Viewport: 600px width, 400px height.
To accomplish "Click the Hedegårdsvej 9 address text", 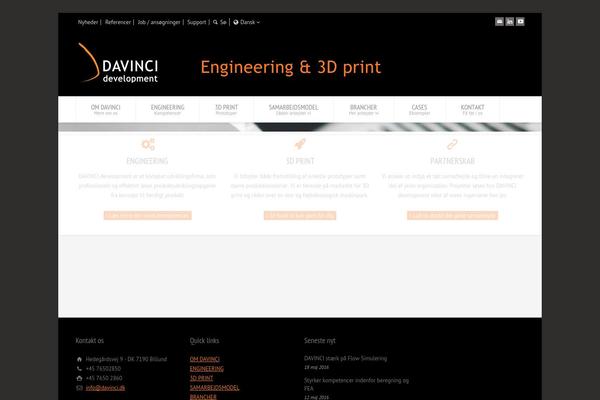I will [x=126, y=359].
